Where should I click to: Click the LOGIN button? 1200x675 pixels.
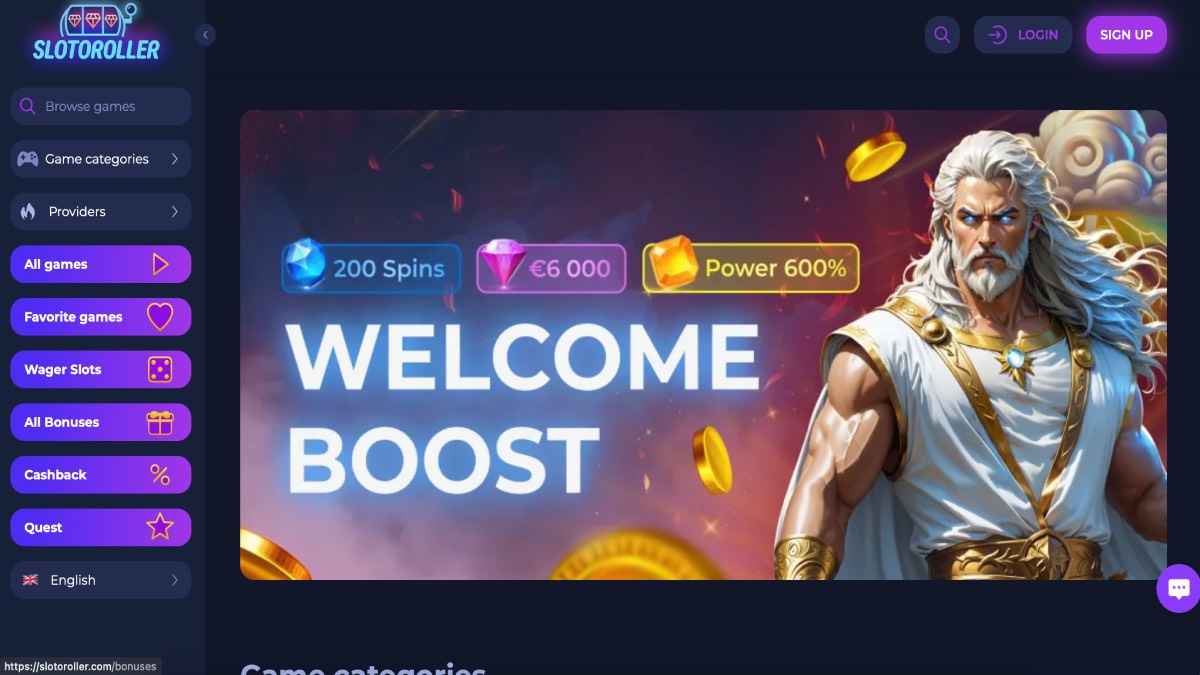click(x=1023, y=35)
